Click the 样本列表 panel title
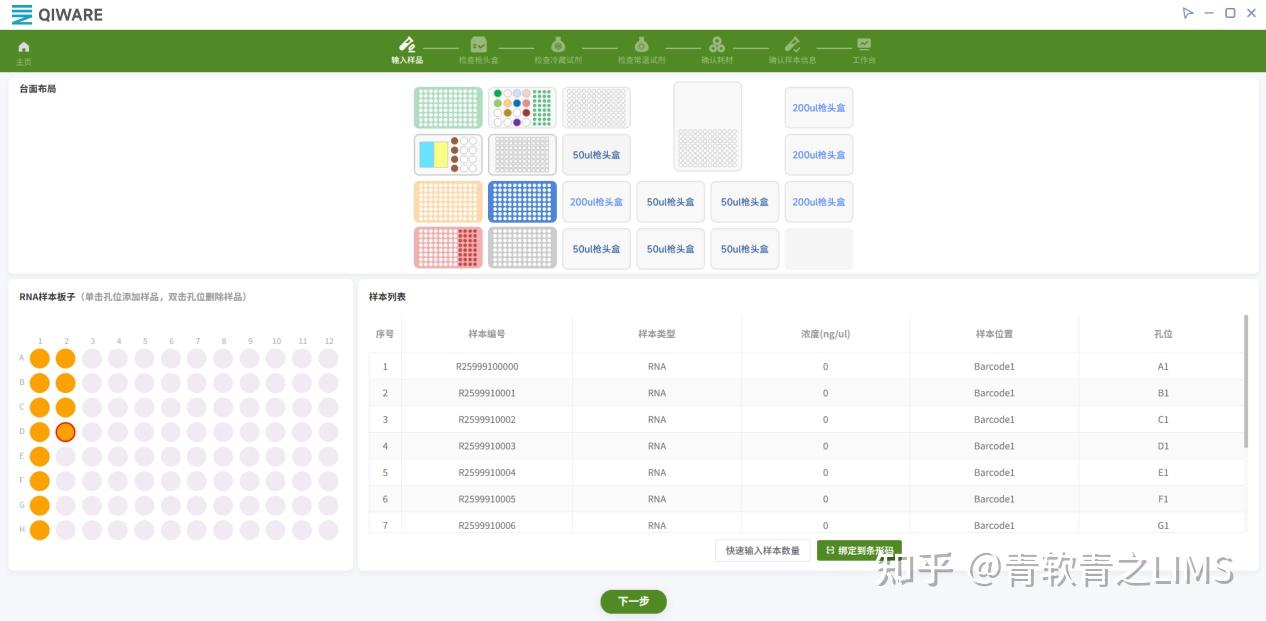This screenshot has width=1266, height=621. [x=387, y=297]
